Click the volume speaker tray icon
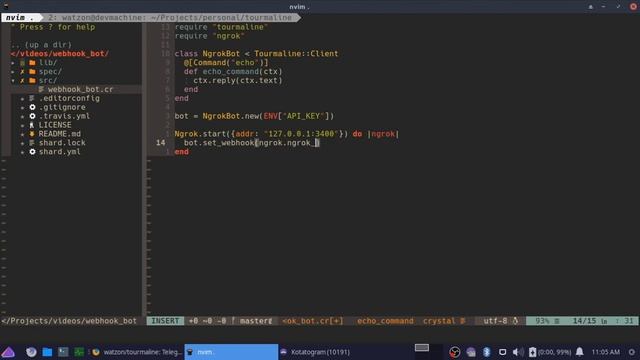 [x=518, y=352]
